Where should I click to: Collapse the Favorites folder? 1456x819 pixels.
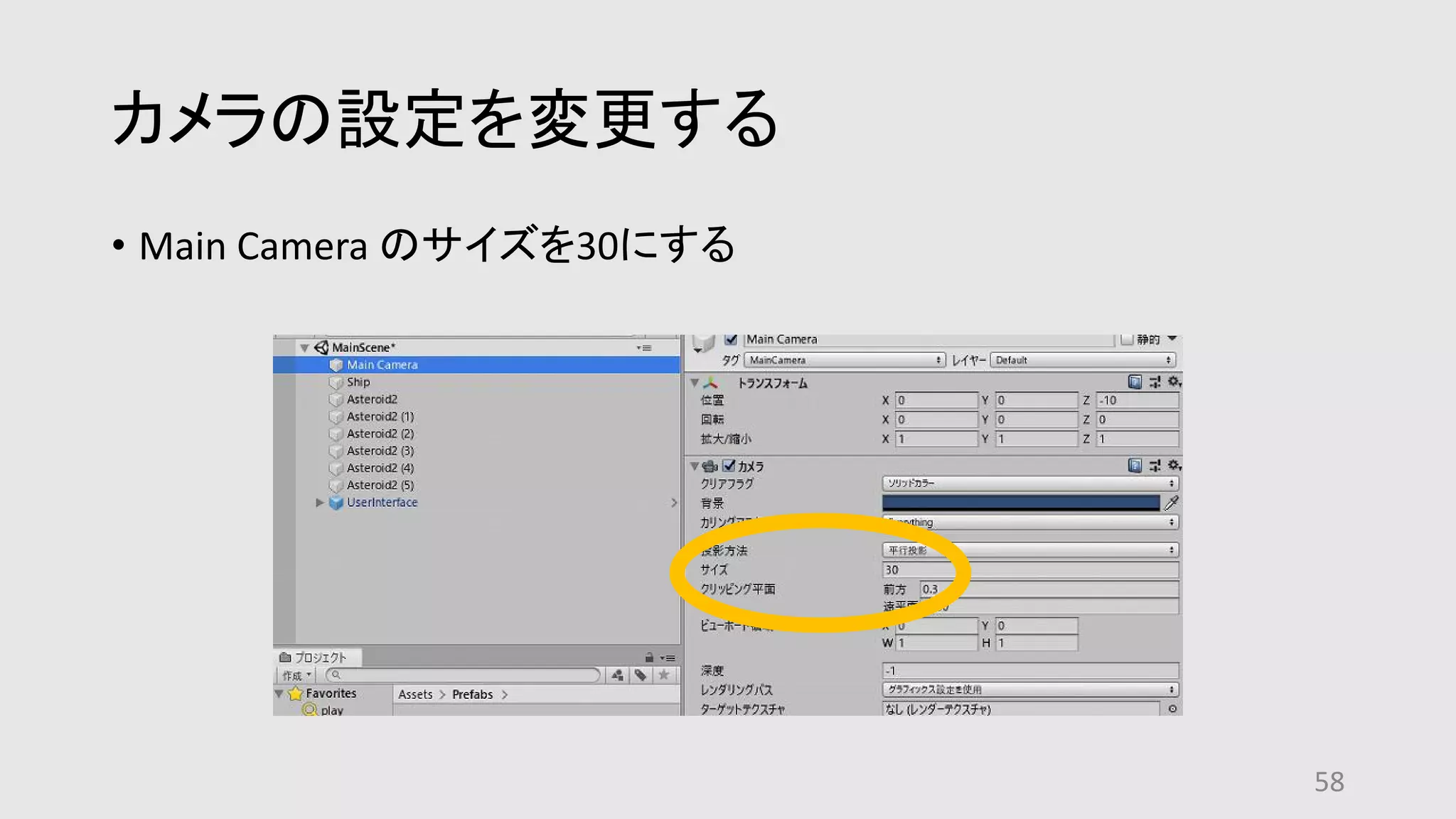279,693
